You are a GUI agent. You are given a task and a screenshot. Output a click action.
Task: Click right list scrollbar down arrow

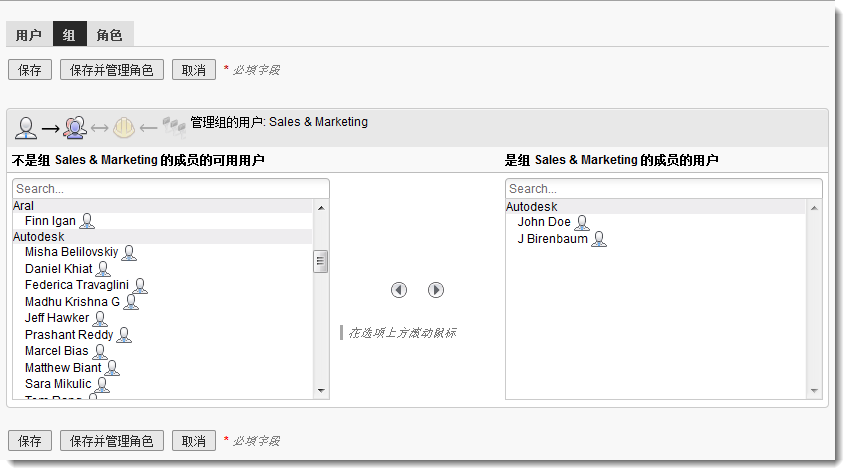pyautogui.click(x=814, y=391)
